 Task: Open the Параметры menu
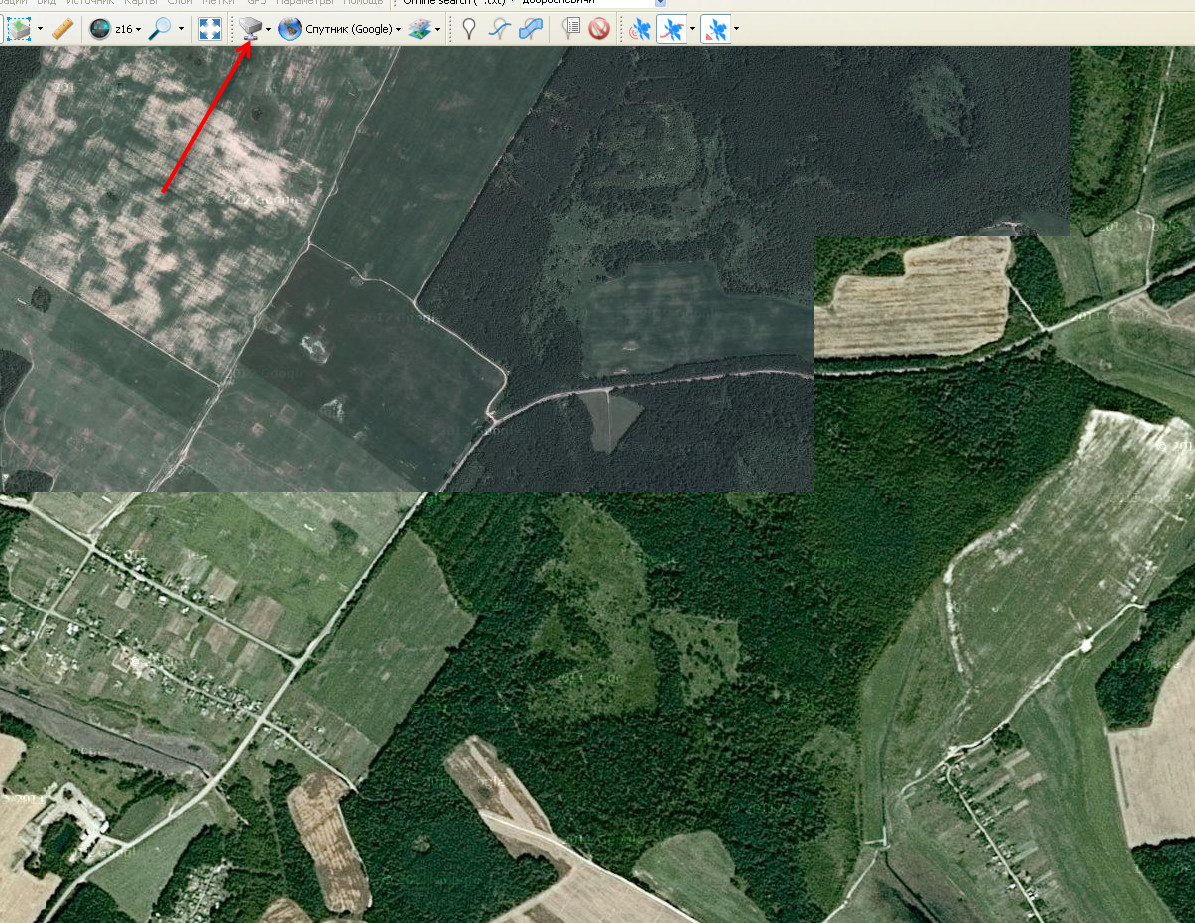click(x=307, y=2)
